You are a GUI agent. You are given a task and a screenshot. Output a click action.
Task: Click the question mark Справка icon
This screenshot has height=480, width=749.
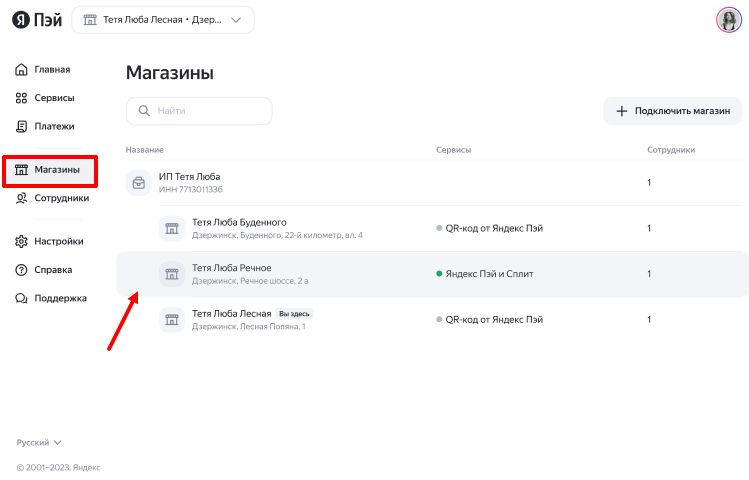click(22, 270)
